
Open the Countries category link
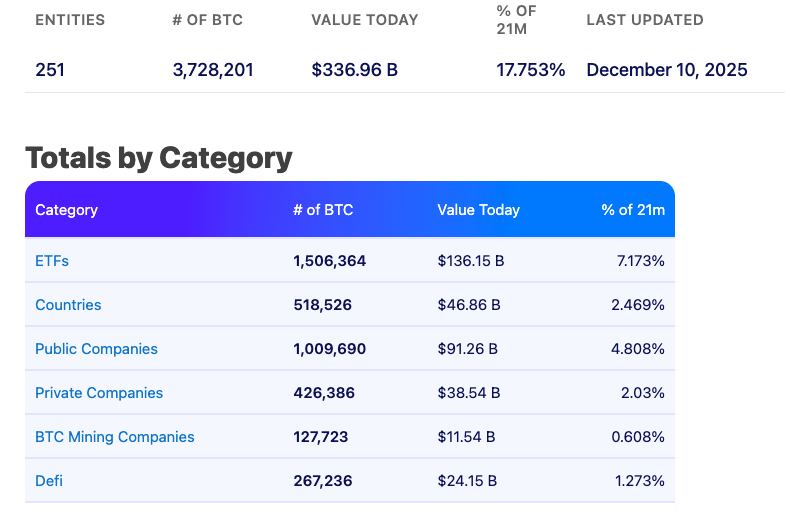click(68, 305)
